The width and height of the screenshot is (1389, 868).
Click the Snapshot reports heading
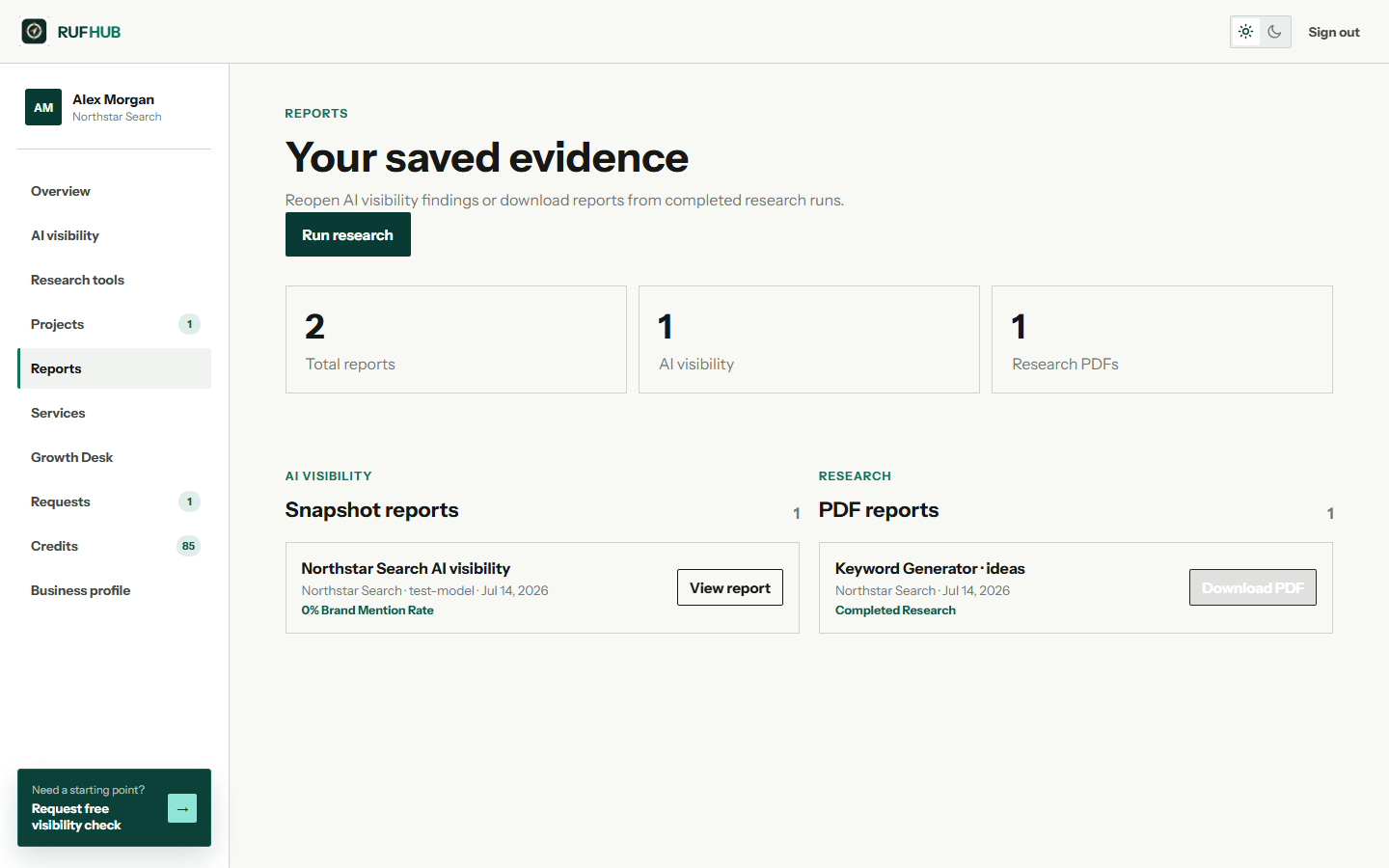[372, 509]
